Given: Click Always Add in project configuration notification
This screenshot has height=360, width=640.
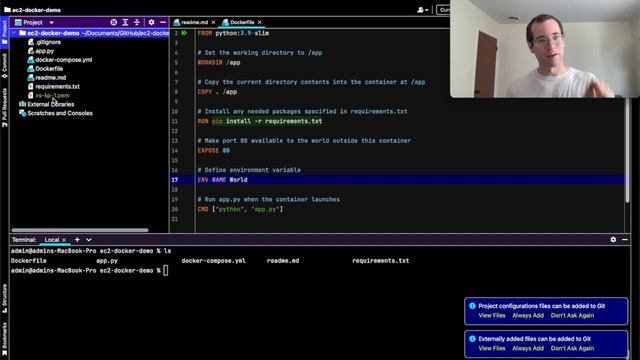Looking at the screenshot, I should (x=528, y=316).
